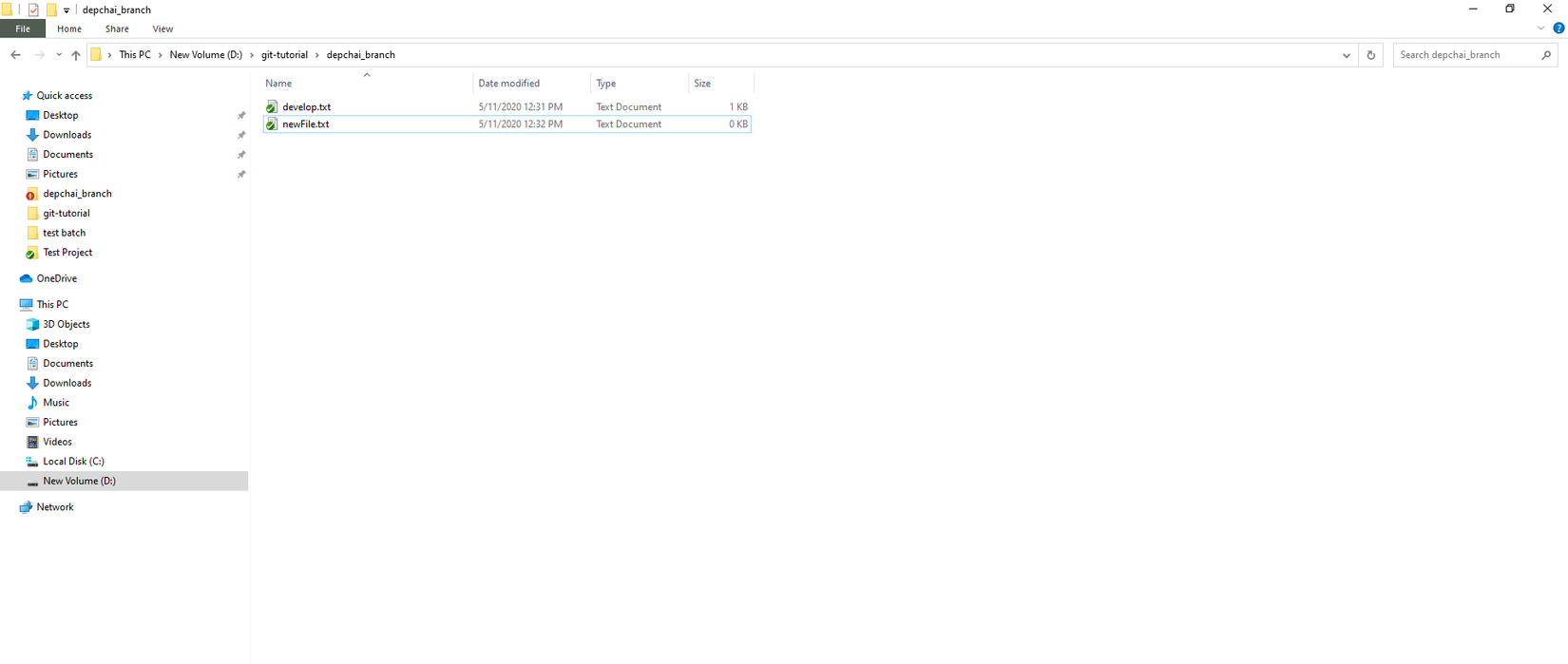
Task: Open Test Project folder in sidebar
Action: pyautogui.click(x=67, y=253)
